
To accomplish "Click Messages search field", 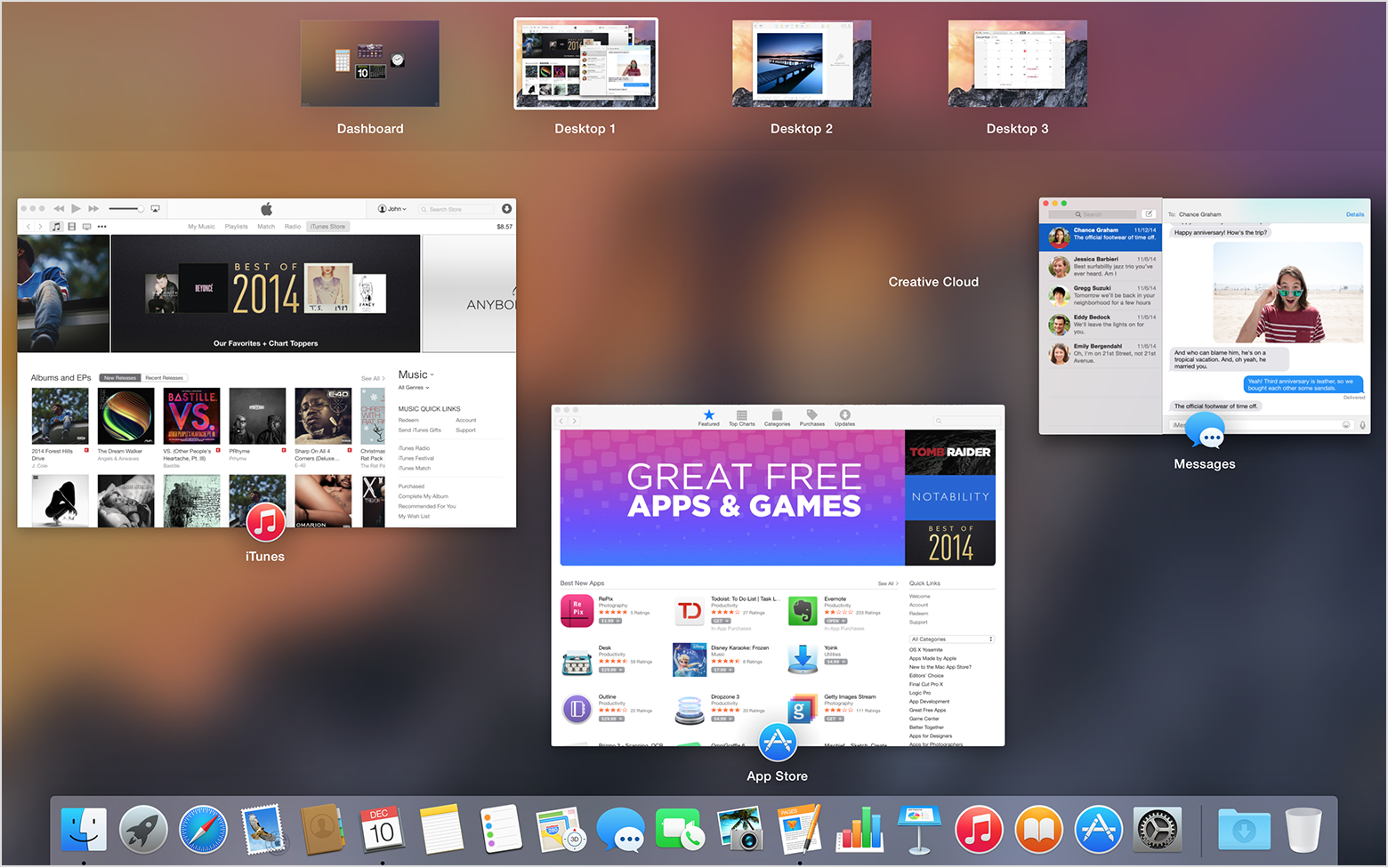I will click(x=1092, y=214).
